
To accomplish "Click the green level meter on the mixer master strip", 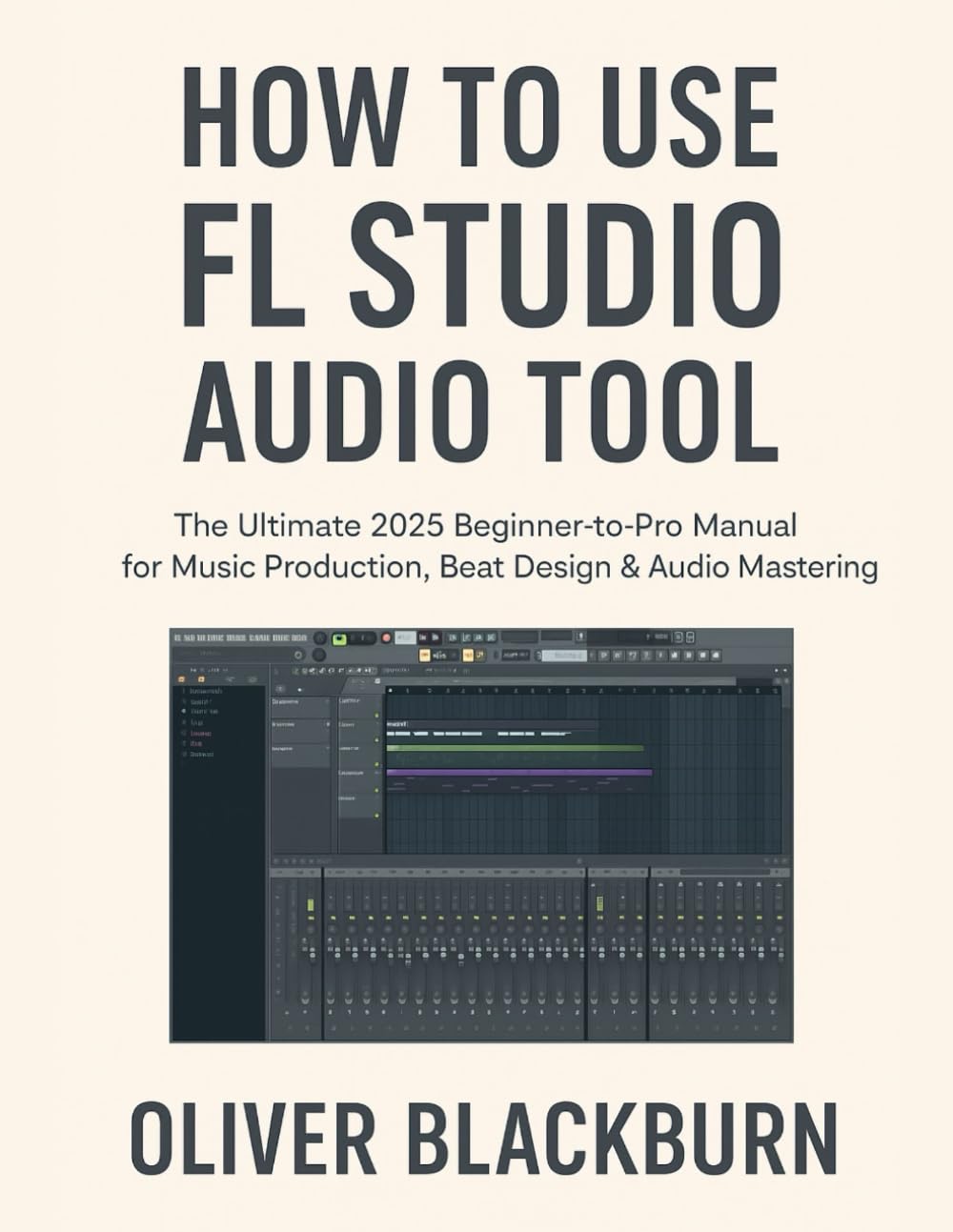I will point(309,905).
